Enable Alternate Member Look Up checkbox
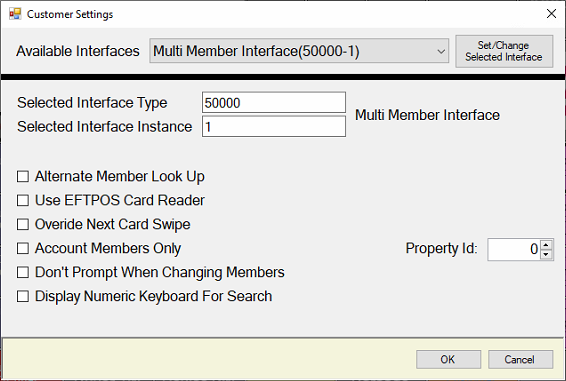Screen dimensions: 566x381 click(x=23, y=177)
